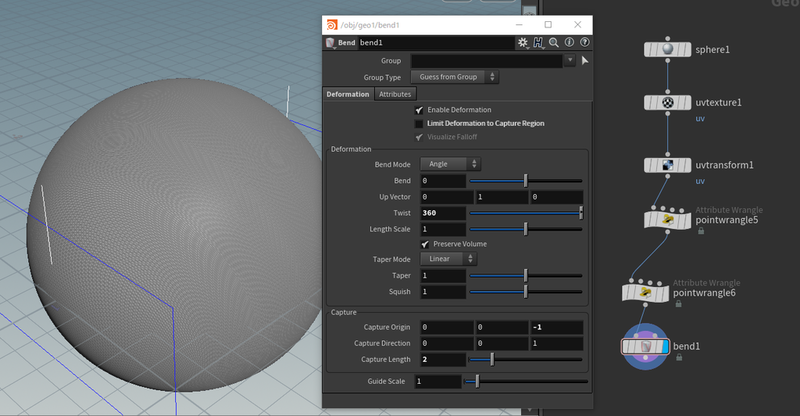Click the Capture Length input field

pyautogui.click(x=443, y=359)
